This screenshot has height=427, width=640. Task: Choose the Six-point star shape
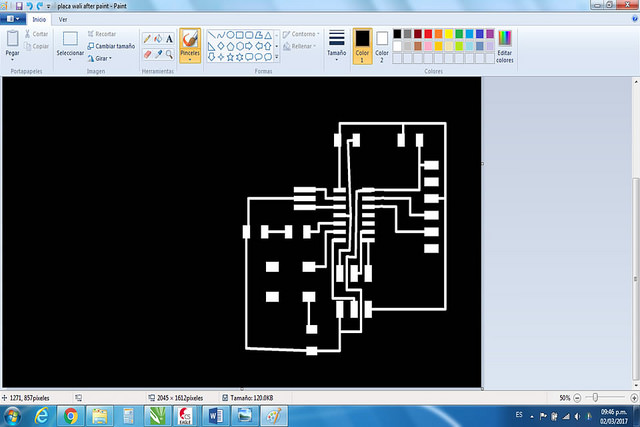(240, 57)
